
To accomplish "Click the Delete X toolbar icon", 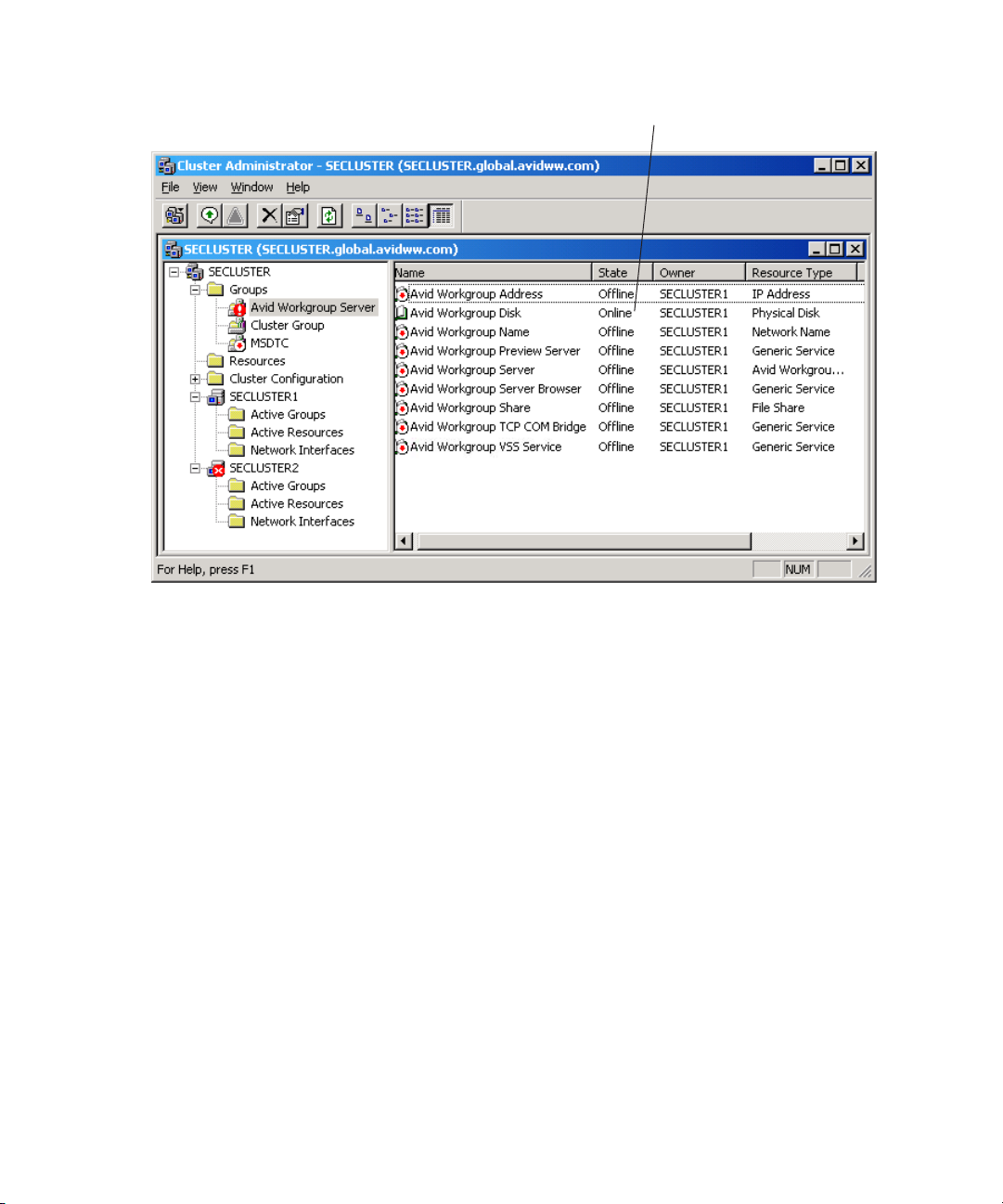I will point(269,216).
